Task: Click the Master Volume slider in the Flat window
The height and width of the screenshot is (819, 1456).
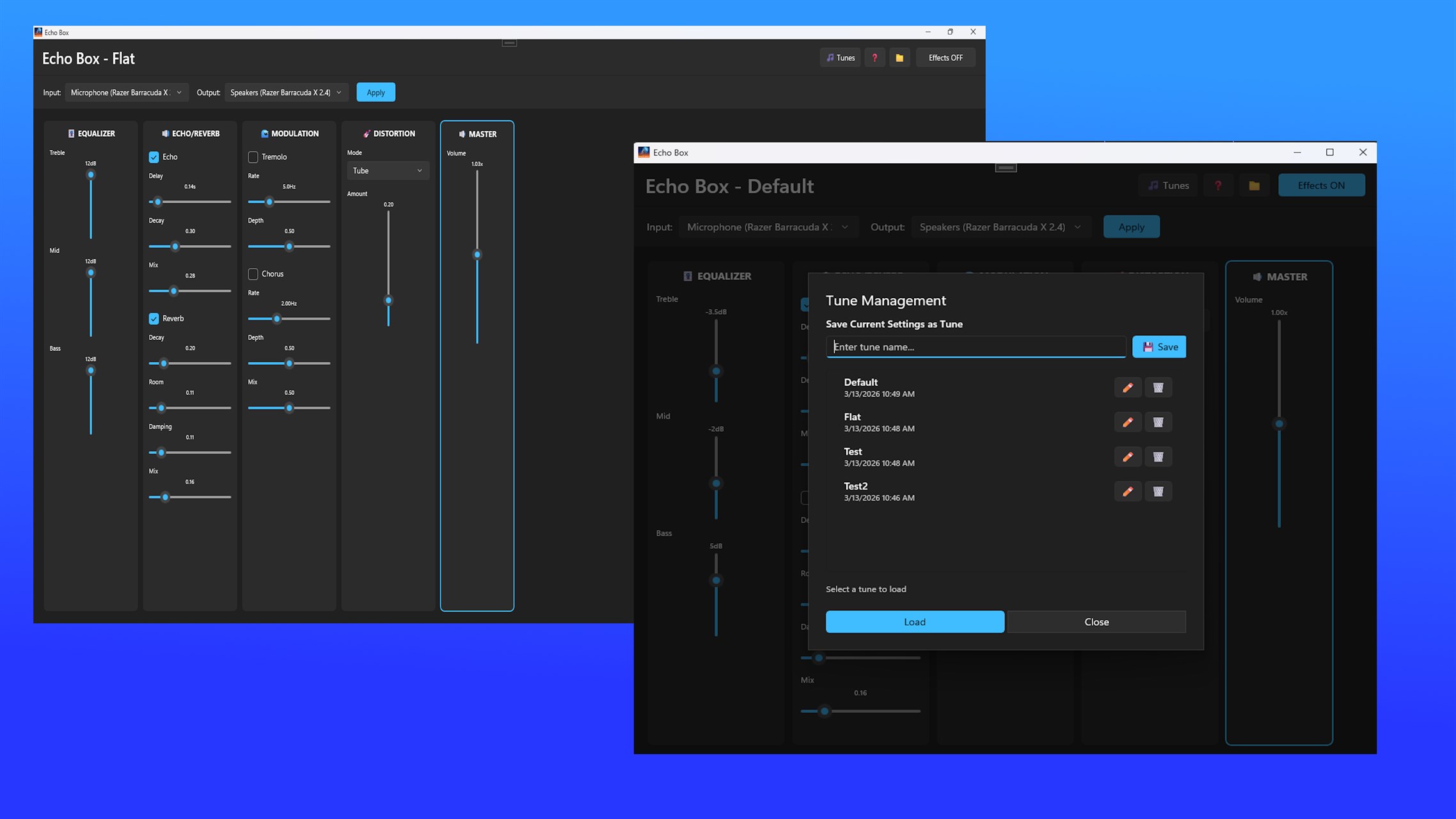Action: click(477, 257)
